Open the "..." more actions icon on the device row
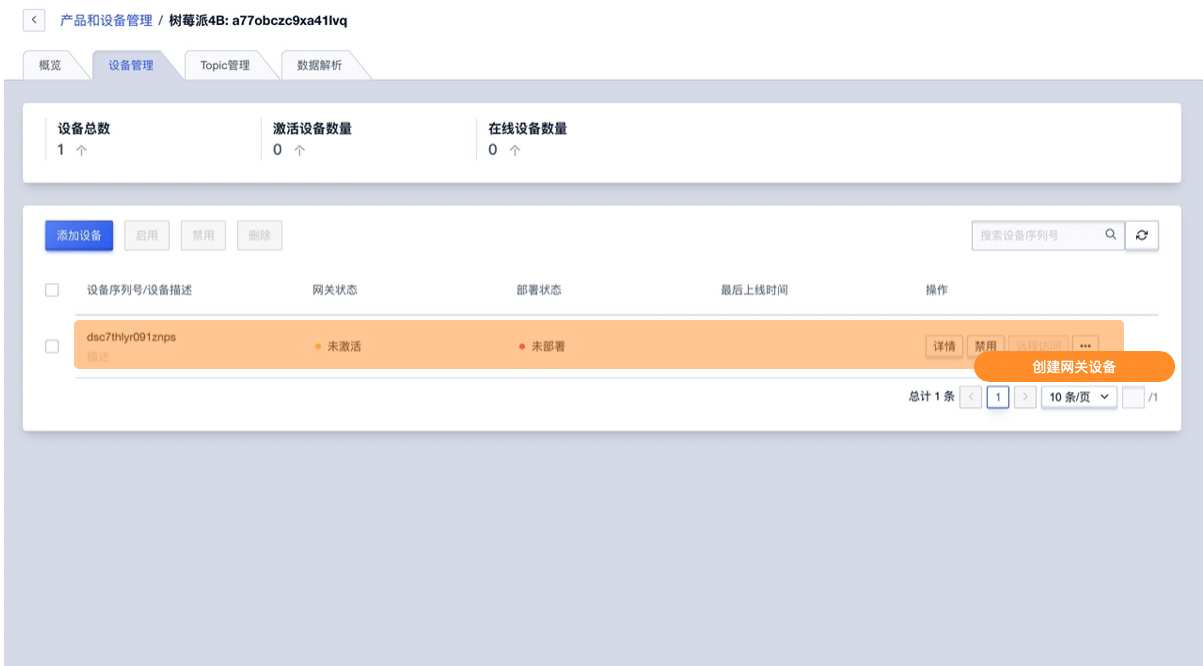 (1086, 345)
